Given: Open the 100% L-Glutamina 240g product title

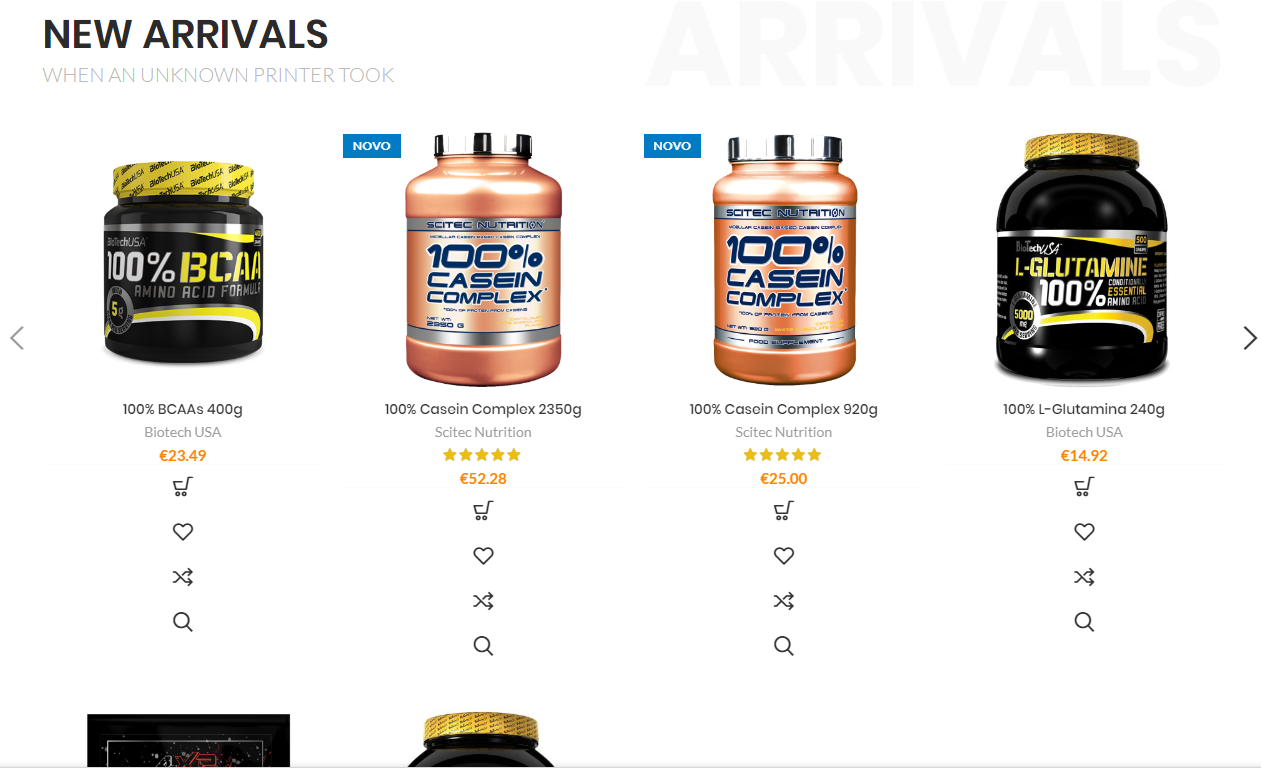Looking at the screenshot, I should [1084, 409].
